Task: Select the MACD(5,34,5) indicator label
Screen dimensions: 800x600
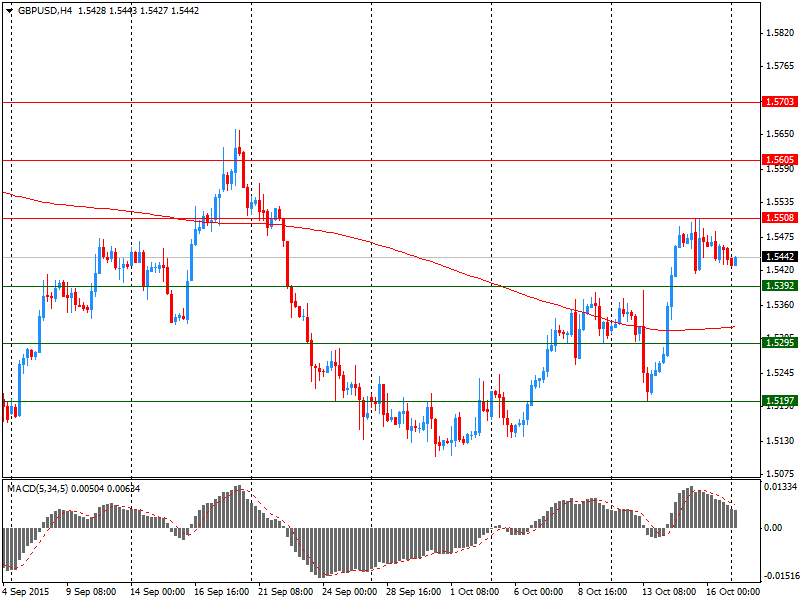Action: [x=38, y=489]
